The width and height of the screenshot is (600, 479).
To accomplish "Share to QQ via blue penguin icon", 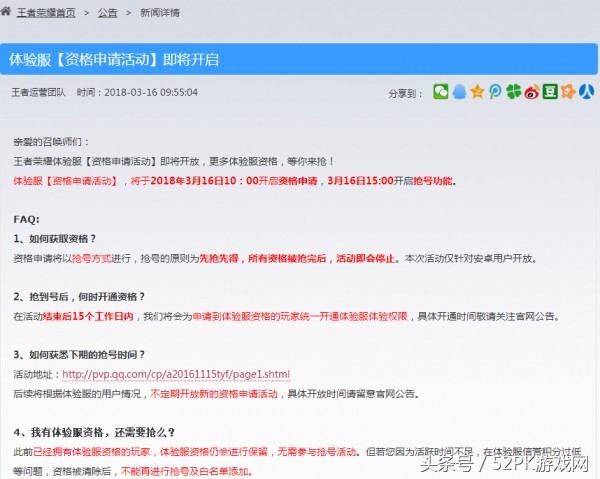I will (459, 92).
